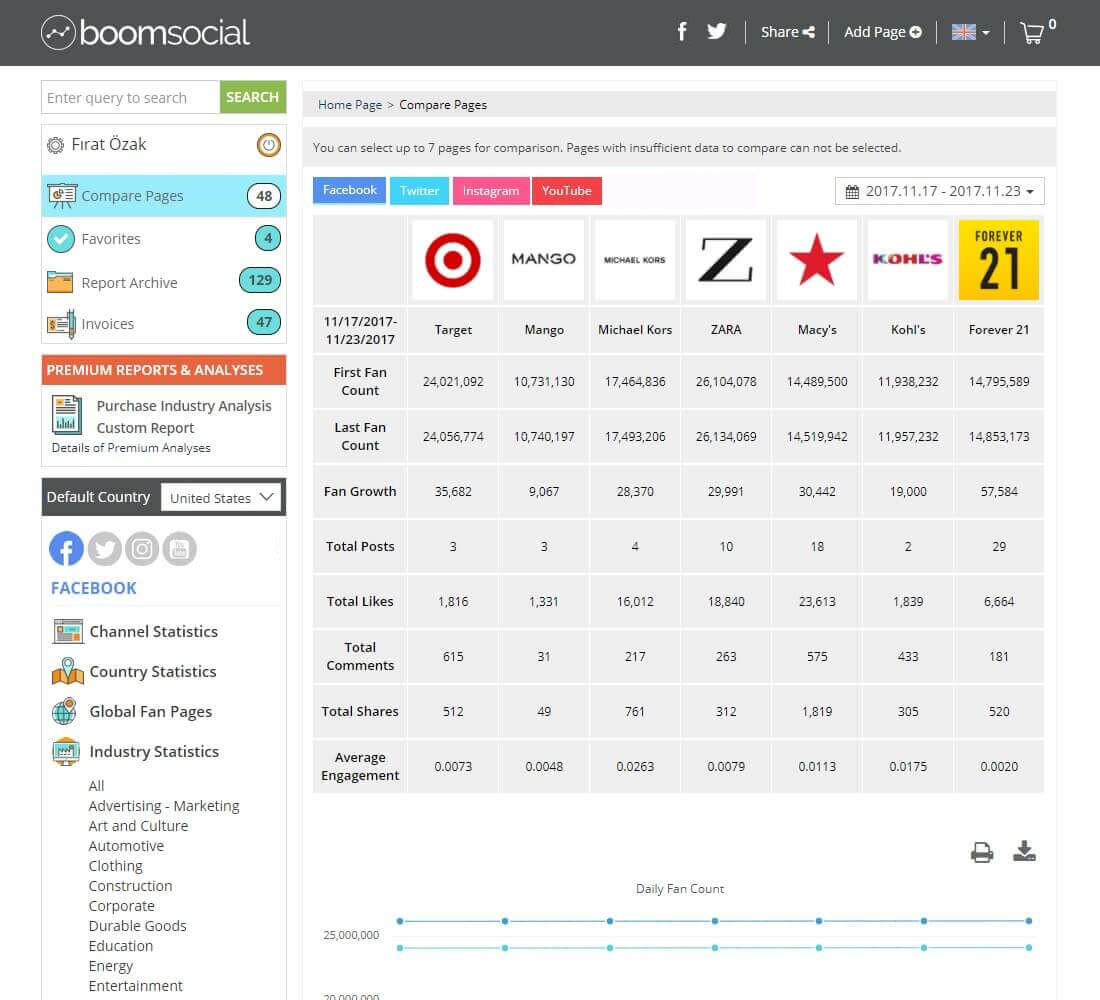Switch to the YouTube tab
The height and width of the screenshot is (1000, 1100).
(x=567, y=191)
